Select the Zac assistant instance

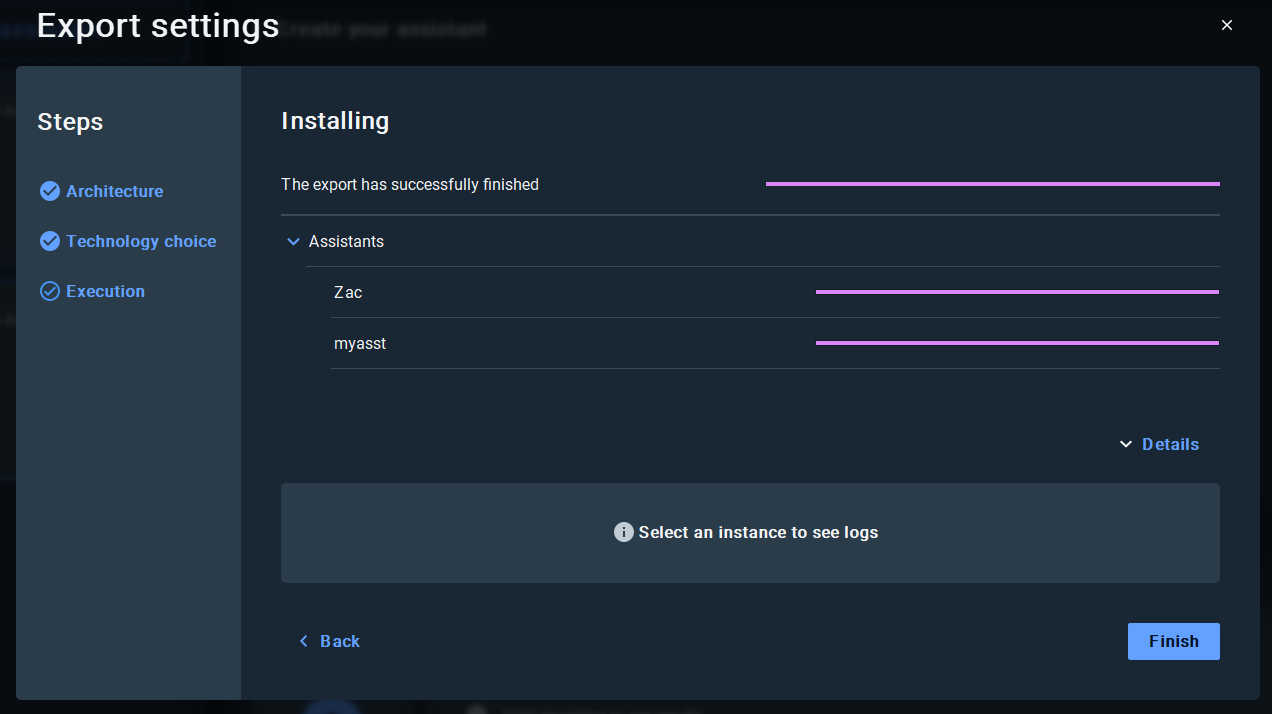click(x=348, y=292)
